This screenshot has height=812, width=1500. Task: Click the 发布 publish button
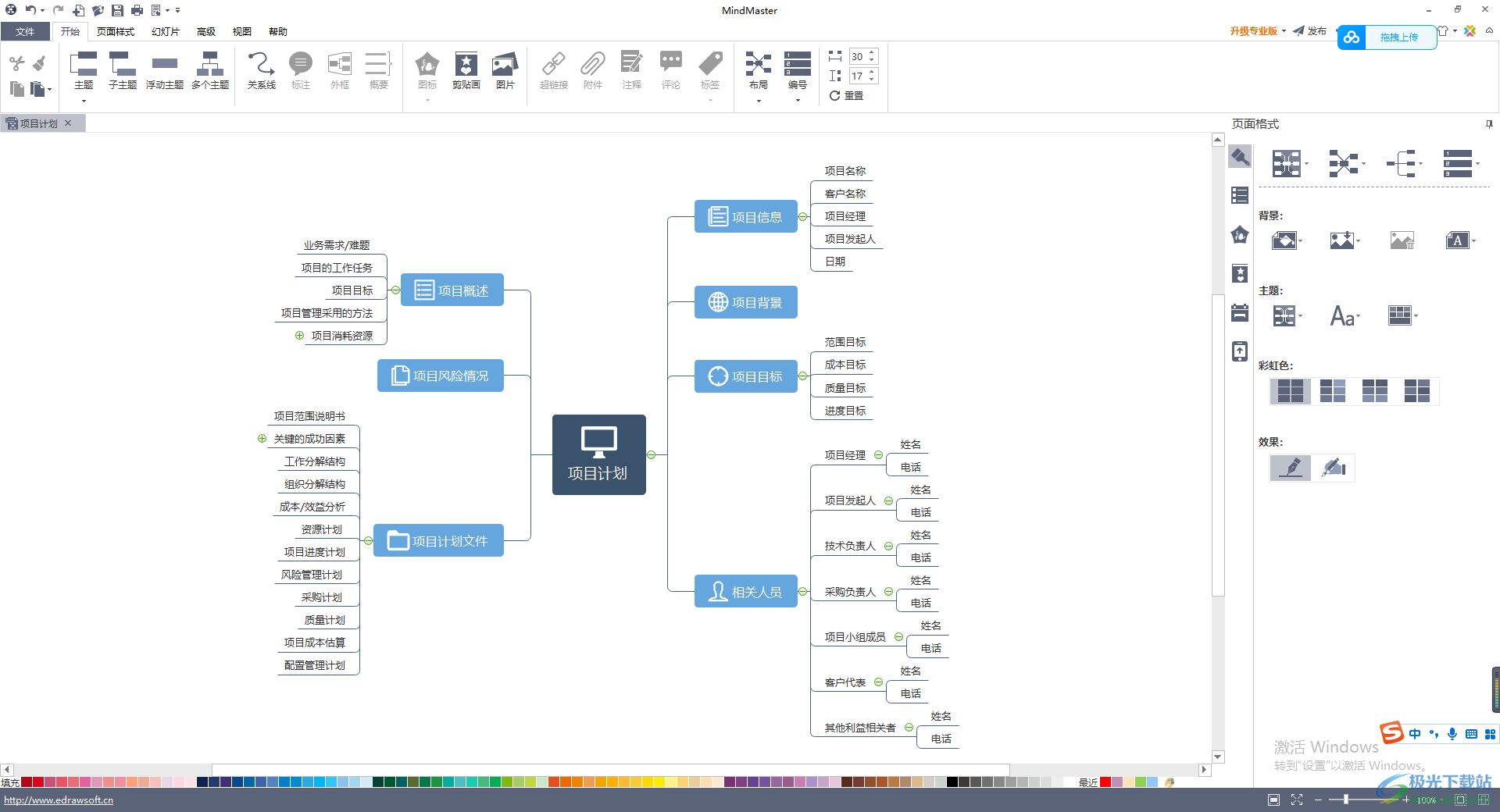(1310, 30)
